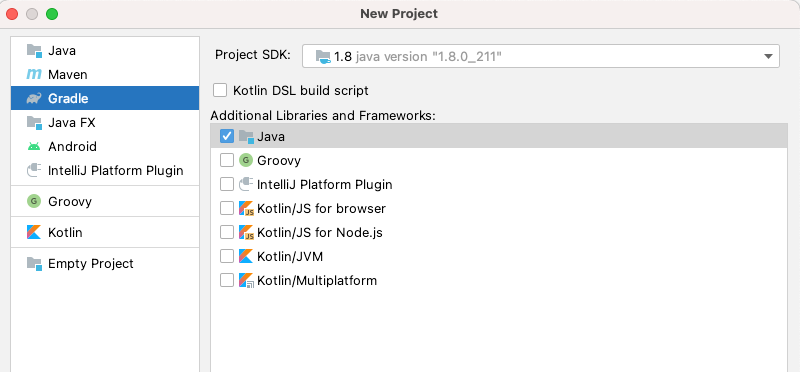Select the Kotlin label in sidebar

pyautogui.click(x=65, y=232)
